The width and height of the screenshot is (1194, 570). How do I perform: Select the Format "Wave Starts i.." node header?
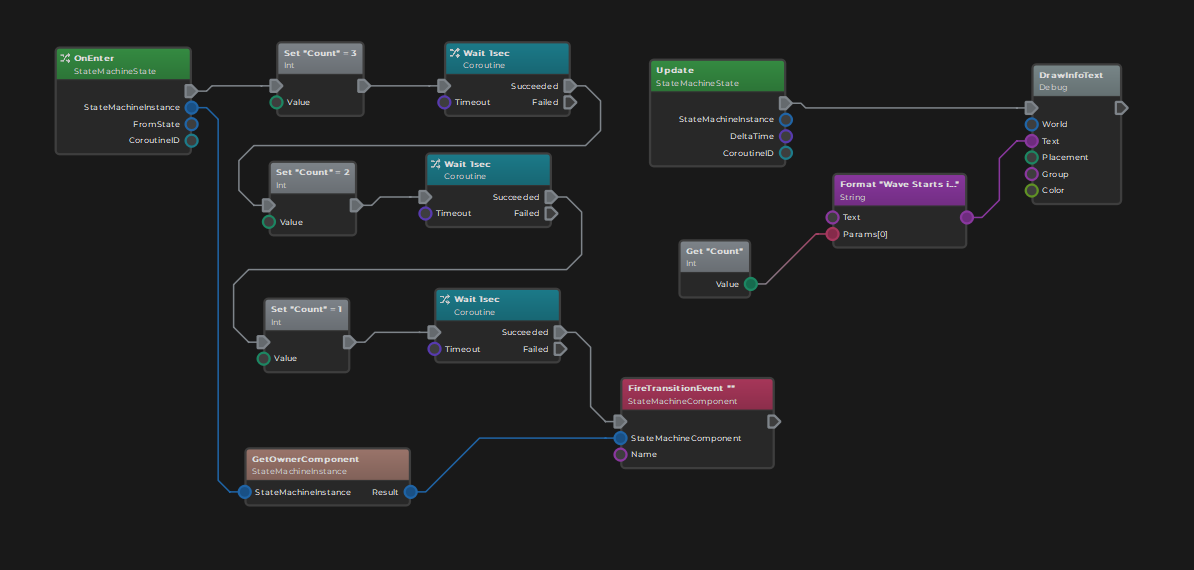[899, 190]
